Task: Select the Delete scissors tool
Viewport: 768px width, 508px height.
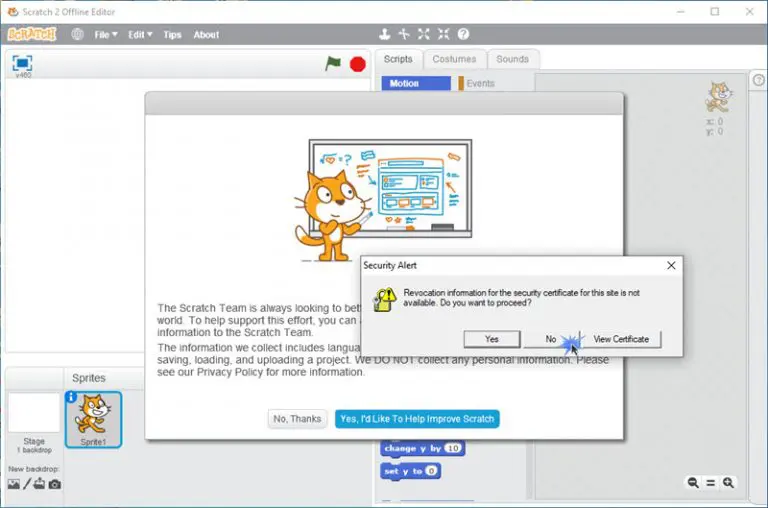Action: click(404, 34)
